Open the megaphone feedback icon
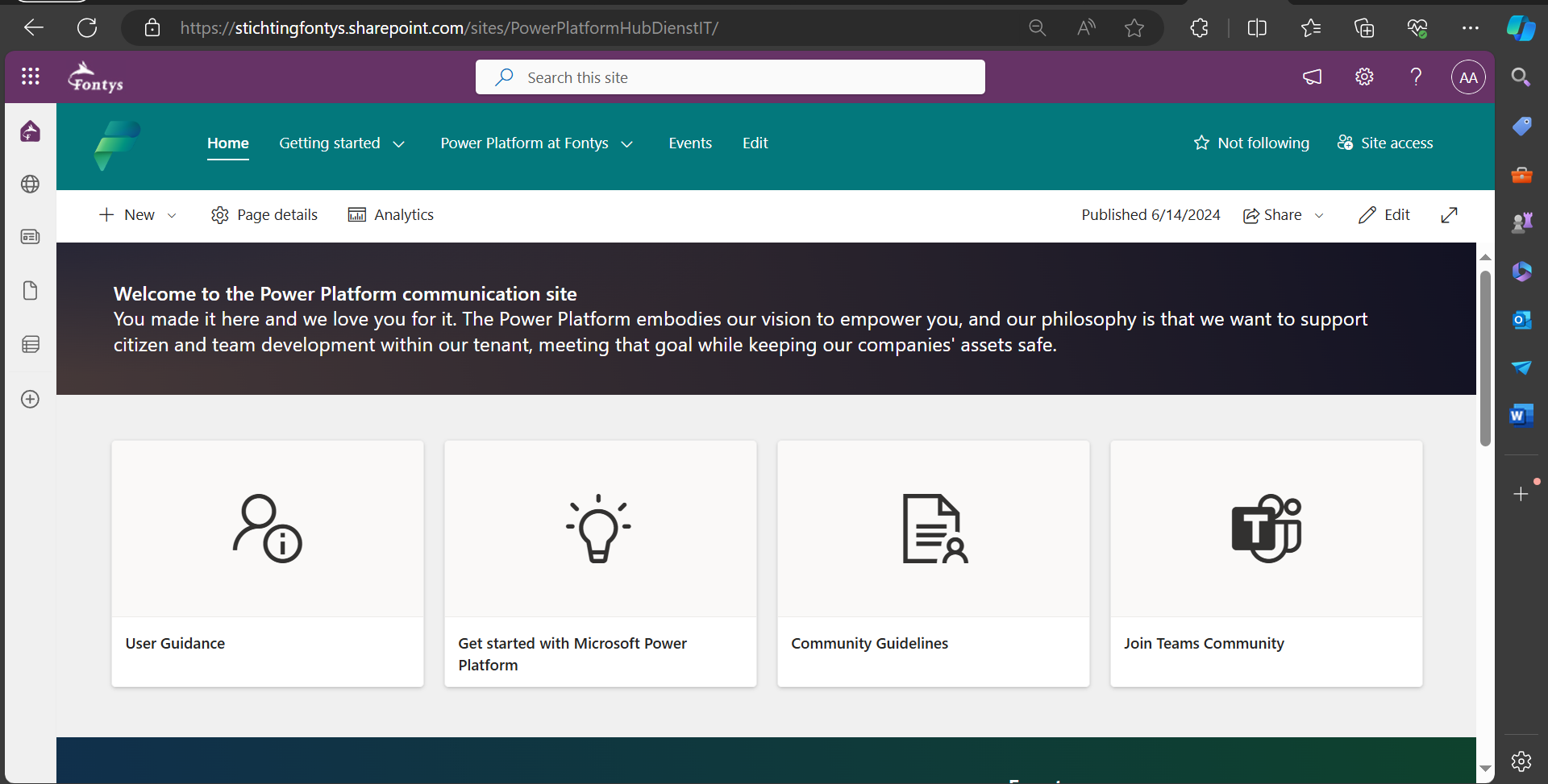Viewport: 1548px width, 784px height. point(1313,77)
